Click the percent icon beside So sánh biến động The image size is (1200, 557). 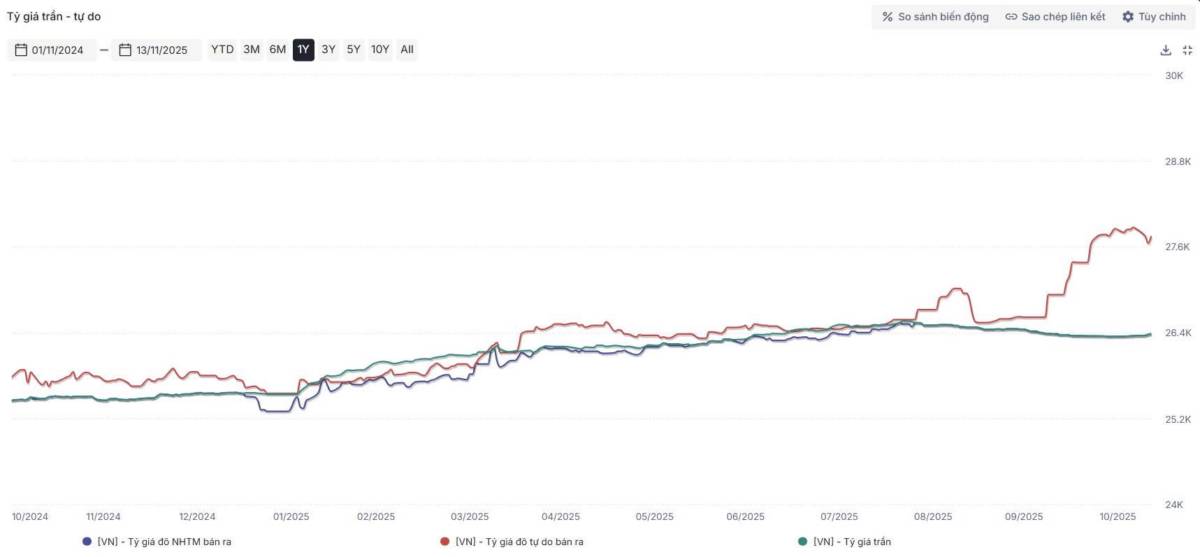click(x=887, y=17)
